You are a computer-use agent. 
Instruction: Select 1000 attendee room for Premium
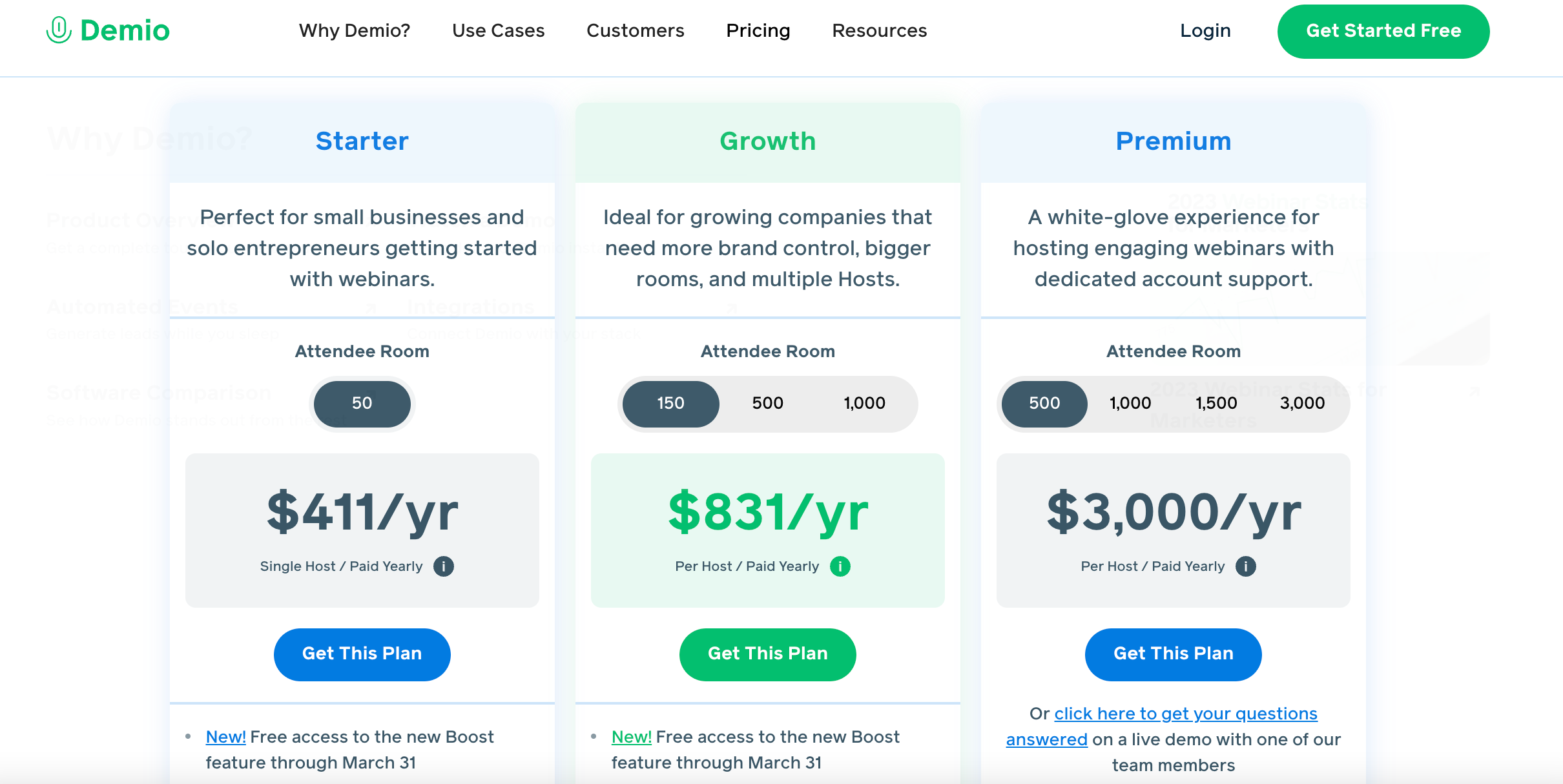click(1132, 403)
